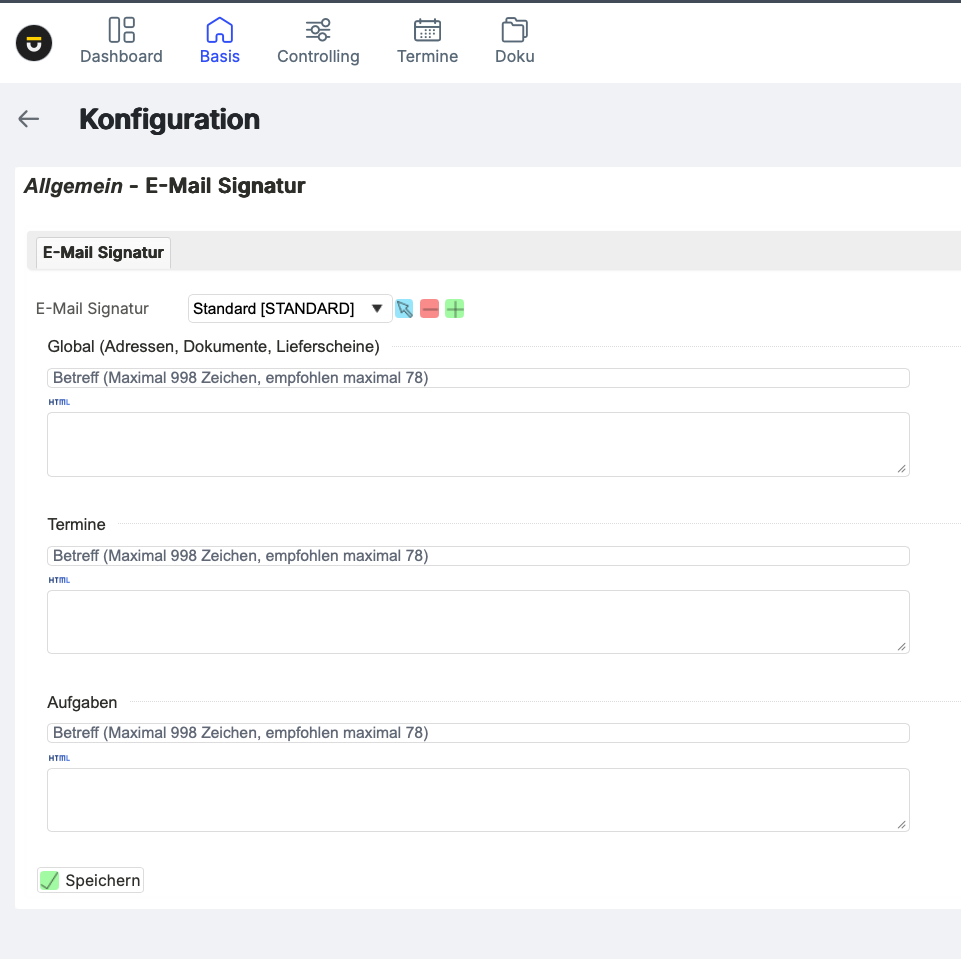
Task: Remove signature with red minus icon
Action: point(429,309)
